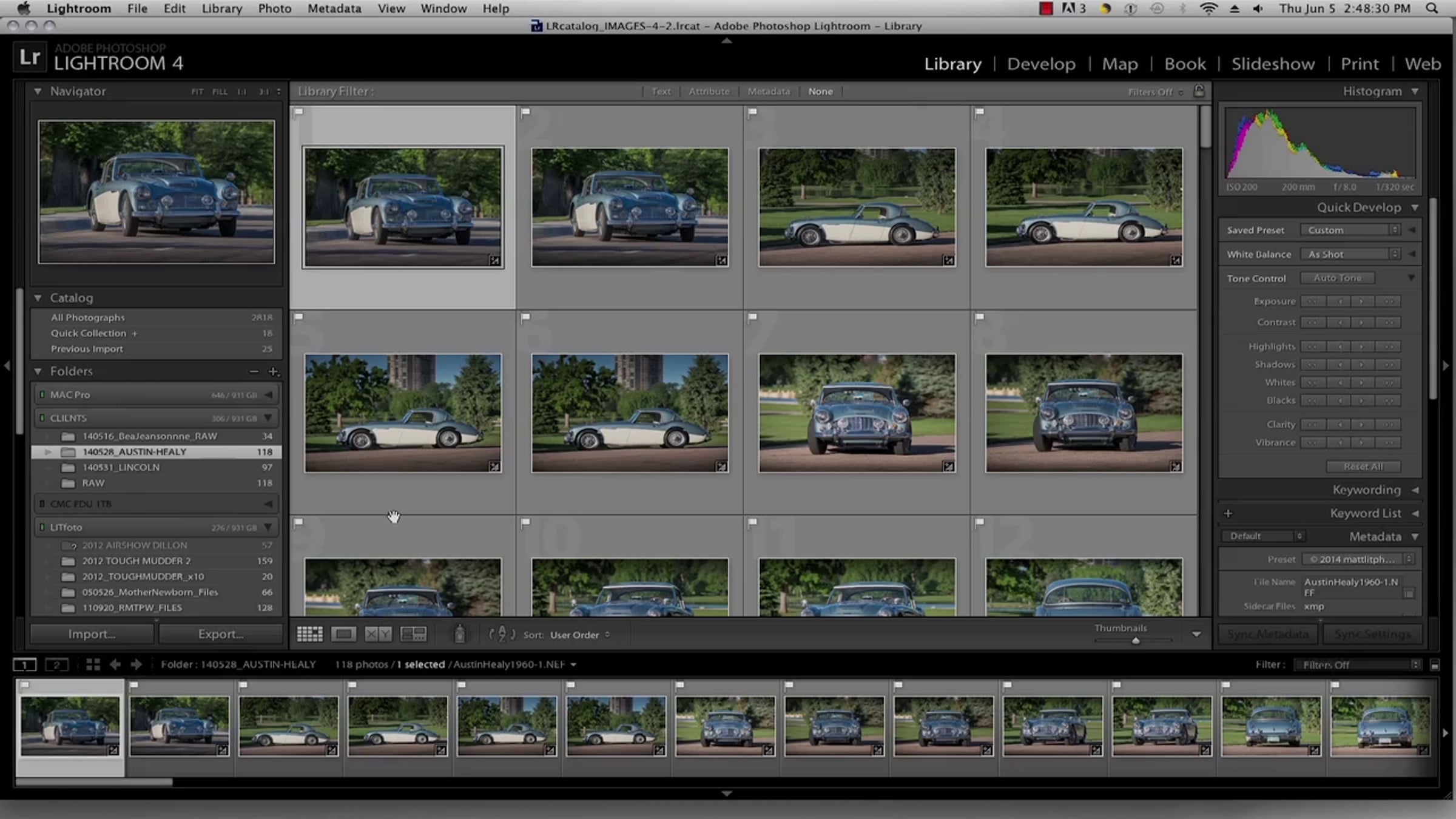Click the plus icon in Folders header
Screen dimensions: 1456x819
click(273, 371)
